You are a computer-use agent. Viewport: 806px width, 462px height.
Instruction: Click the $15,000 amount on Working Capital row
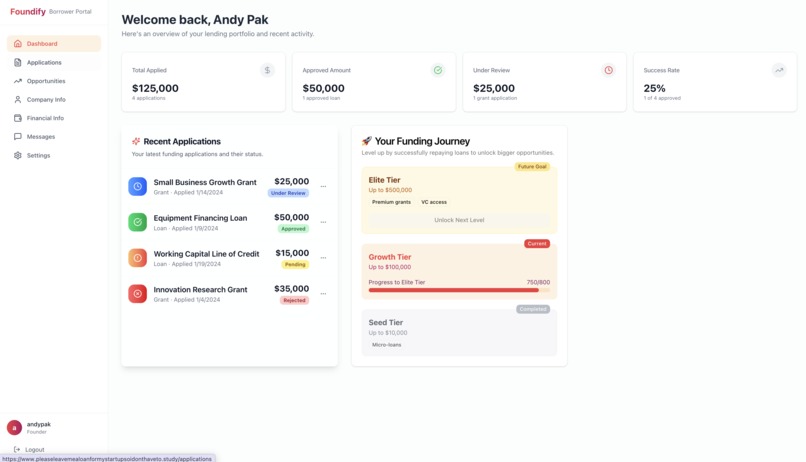292,253
